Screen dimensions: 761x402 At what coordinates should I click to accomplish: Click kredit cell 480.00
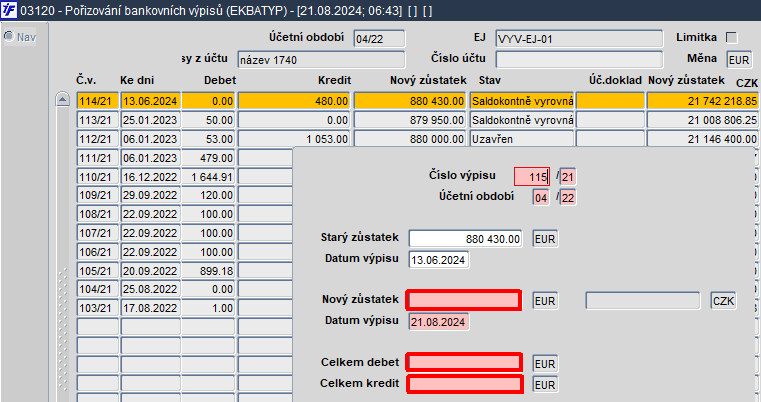coord(294,101)
